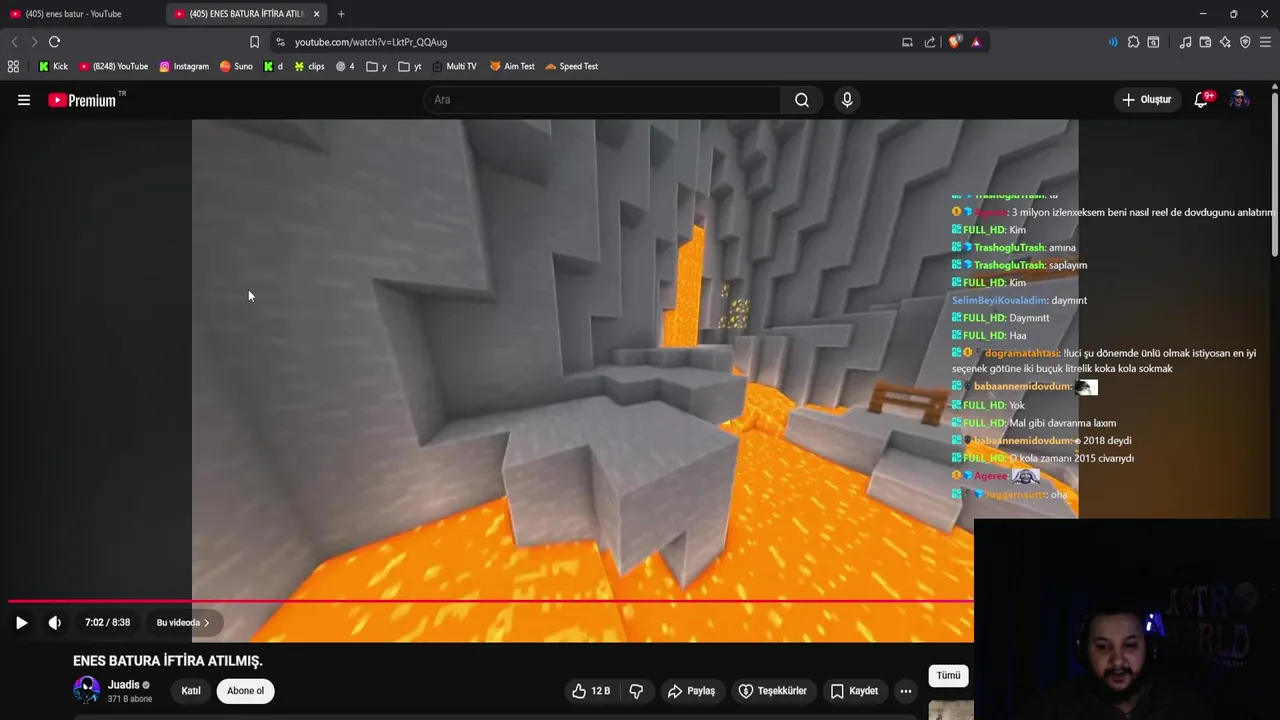Open Leo AI sparkle icon
The width and height of the screenshot is (1280, 720).
click(x=1225, y=42)
